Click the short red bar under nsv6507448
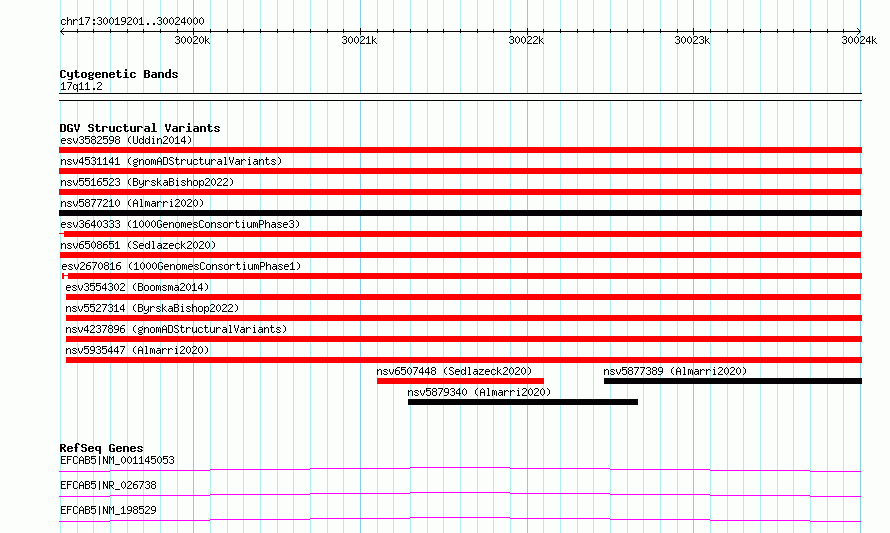The height and width of the screenshot is (533, 890). 460,381
